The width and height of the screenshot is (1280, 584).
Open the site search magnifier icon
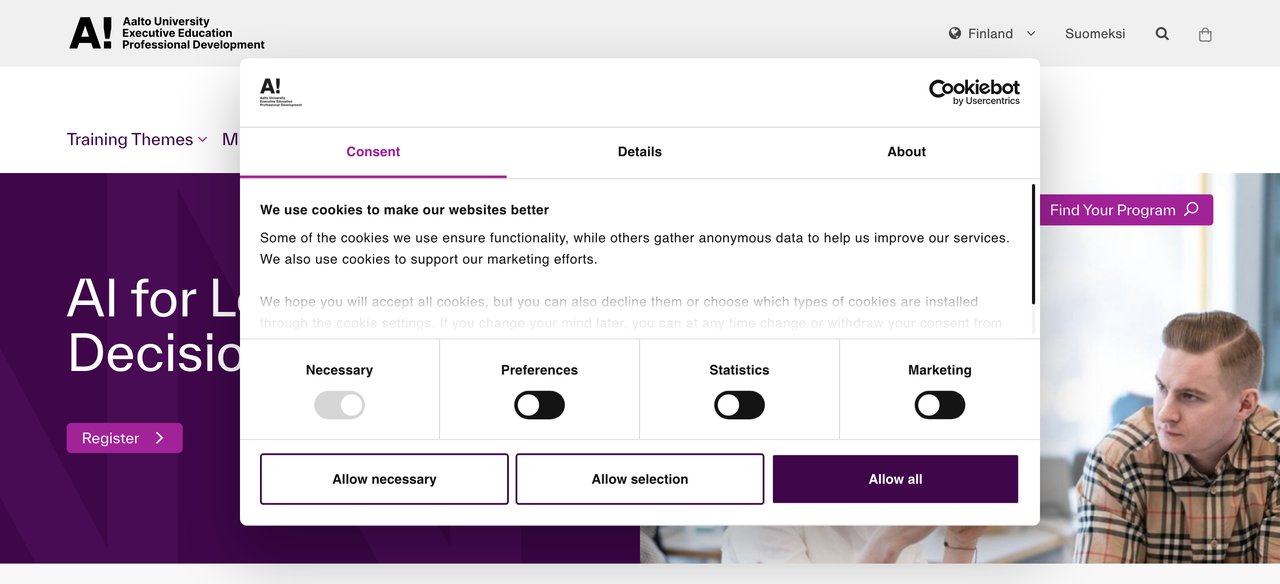[x=1162, y=33]
